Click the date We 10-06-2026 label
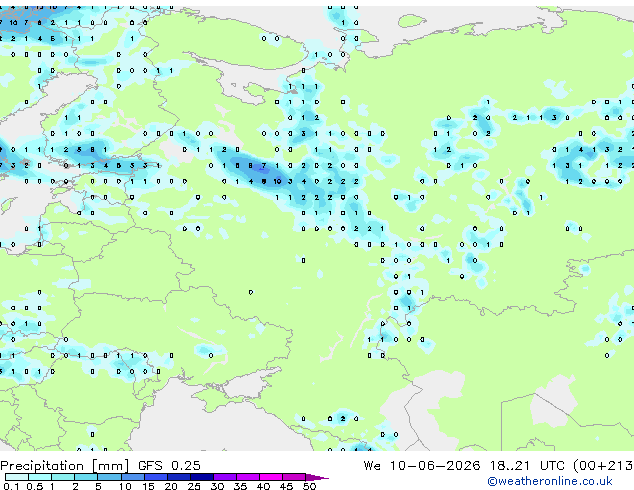634x490 pixels. point(422,466)
